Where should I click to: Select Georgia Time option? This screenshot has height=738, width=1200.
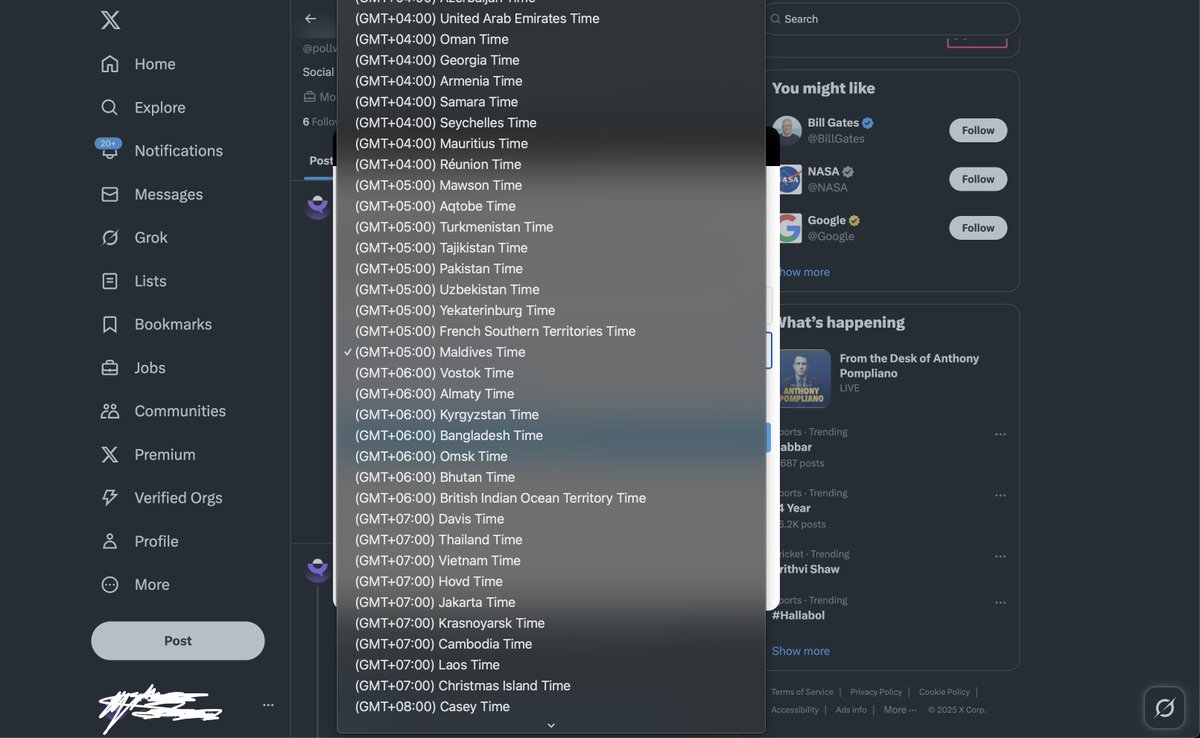pyautogui.click(x=551, y=60)
